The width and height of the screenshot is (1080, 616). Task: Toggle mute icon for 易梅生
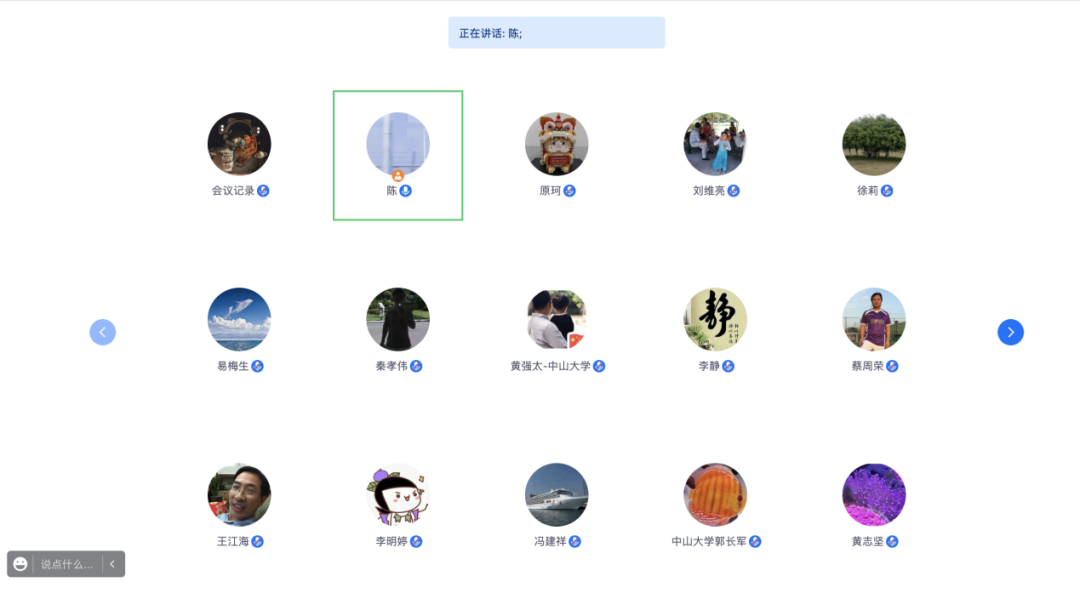tap(257, 366)
